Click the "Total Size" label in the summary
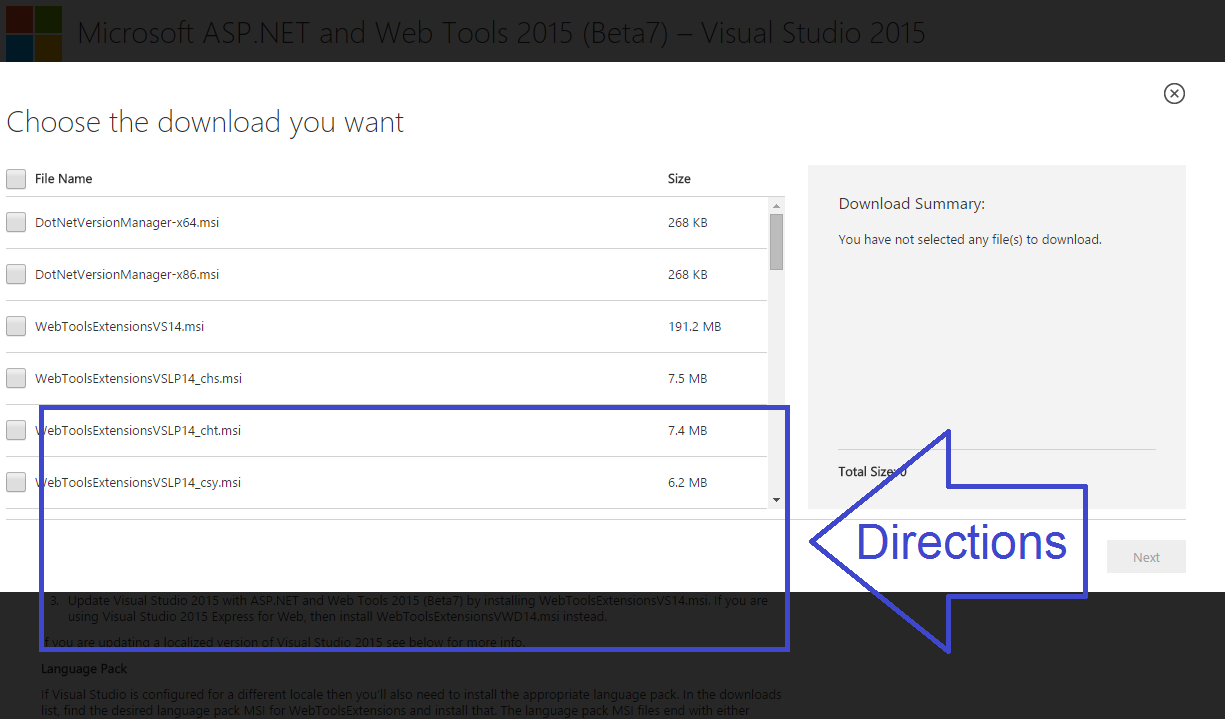Viewport: 1225px width, 719px height. pyautogui.click(x=868, y=471)
